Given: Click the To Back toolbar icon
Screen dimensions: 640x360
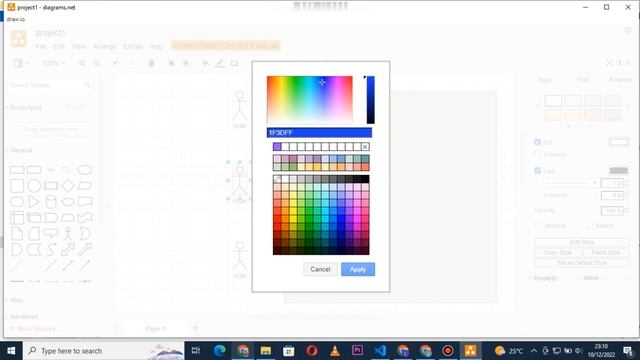Looking at the screenshot, I should (x=186, y=63).
